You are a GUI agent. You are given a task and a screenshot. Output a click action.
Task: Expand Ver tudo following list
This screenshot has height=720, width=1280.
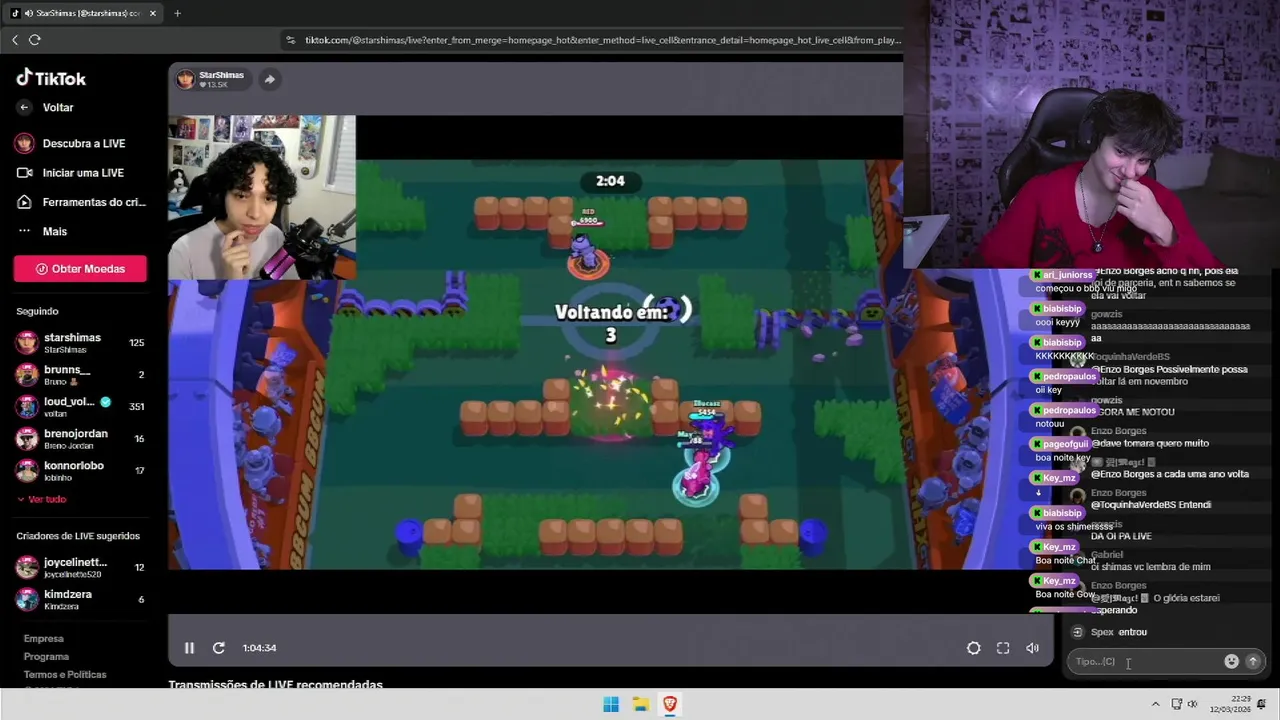click(x=41, y=499)
